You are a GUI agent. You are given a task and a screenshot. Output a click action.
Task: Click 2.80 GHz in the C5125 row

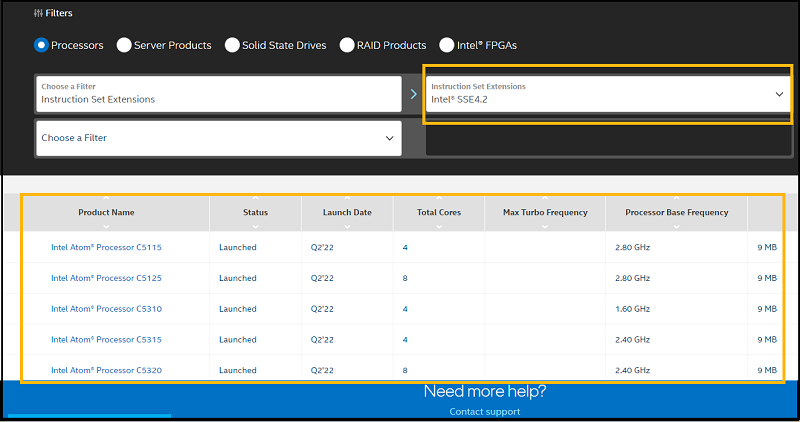(x=632, y=278)
